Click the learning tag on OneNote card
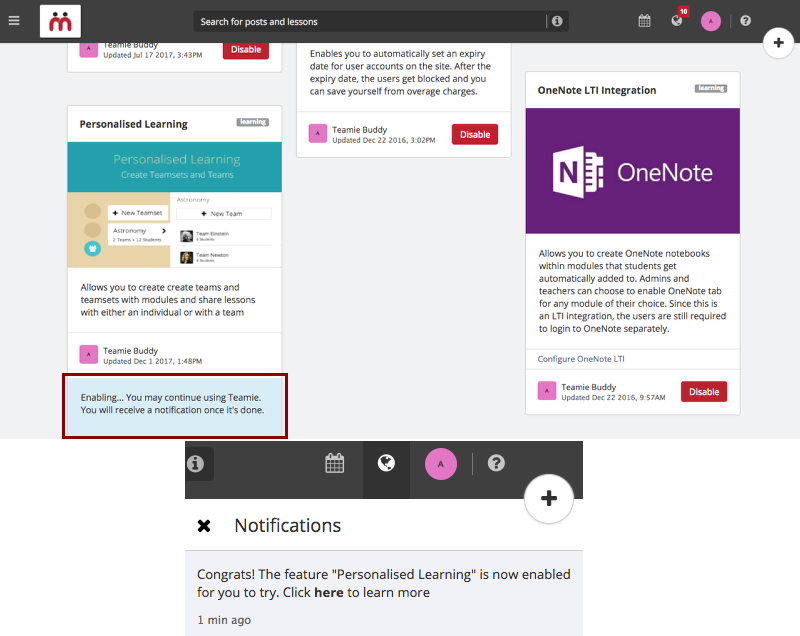Image resolution: width=800 pixels, height=636 pixels. click(711, 88)
